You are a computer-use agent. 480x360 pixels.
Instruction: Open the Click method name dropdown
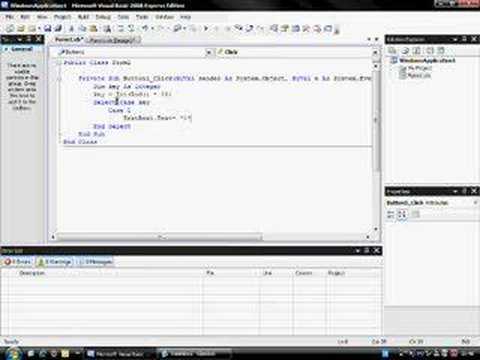[x=375, y=52]
